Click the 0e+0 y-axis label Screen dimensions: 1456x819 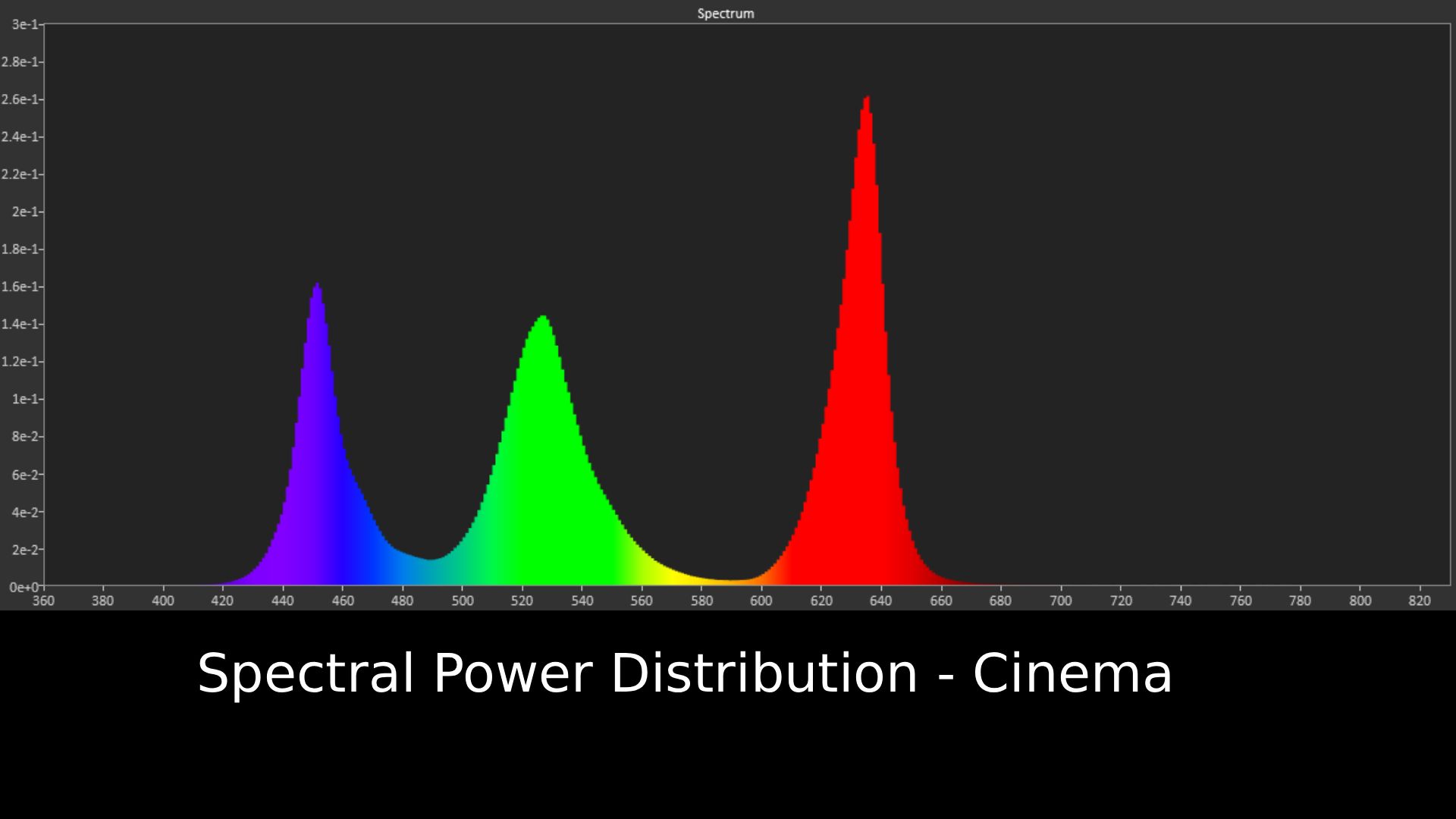coord(23,587)
